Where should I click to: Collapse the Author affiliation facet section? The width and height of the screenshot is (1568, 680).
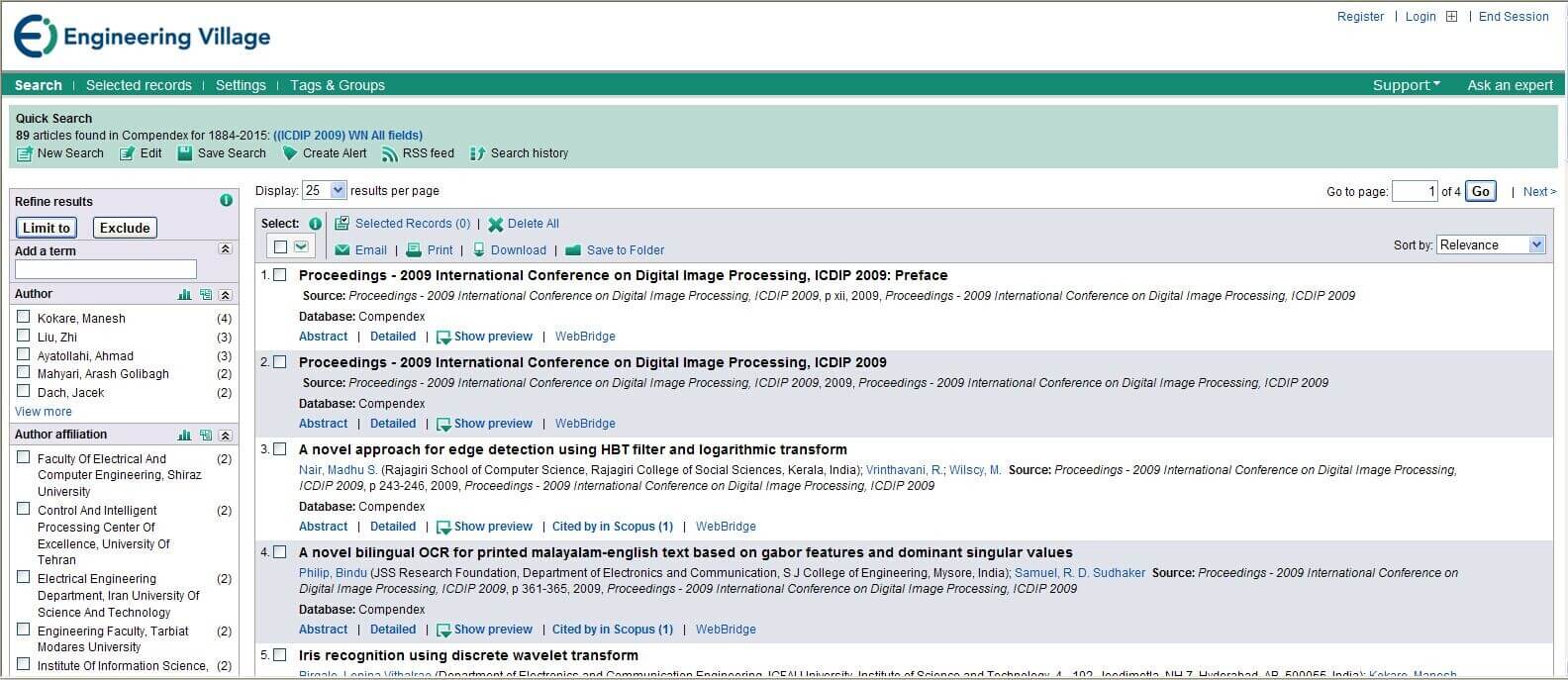tap(226, 436)
